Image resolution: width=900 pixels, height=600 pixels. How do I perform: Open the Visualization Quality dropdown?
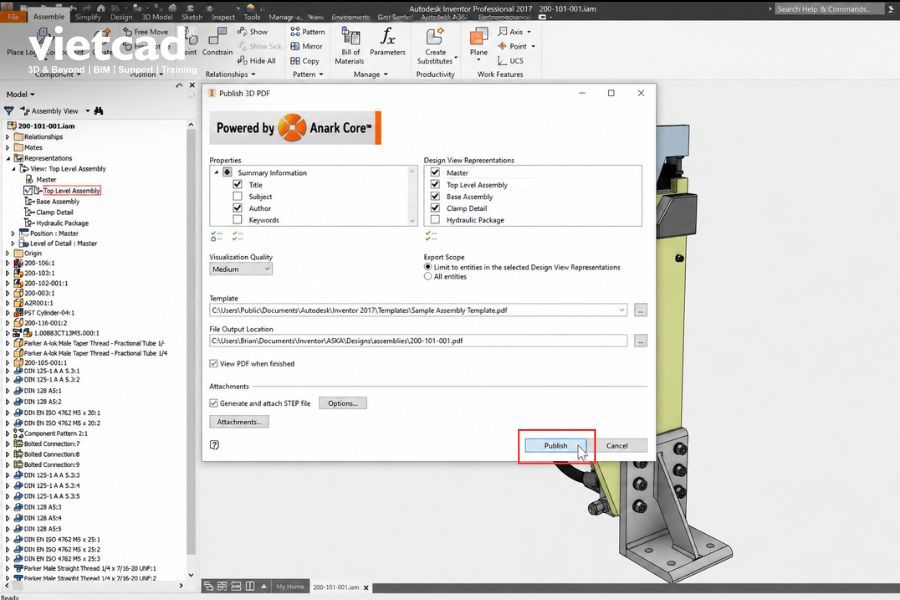tap(241, 269)
